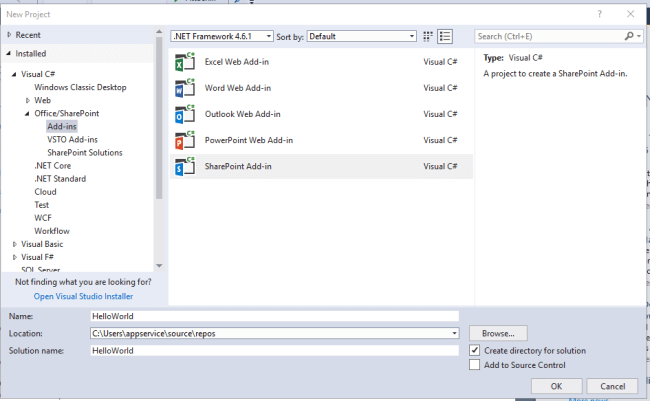Select the Word Web Add-in template icon
This screenshot has width=650, height=401.
tap(185, 88)
